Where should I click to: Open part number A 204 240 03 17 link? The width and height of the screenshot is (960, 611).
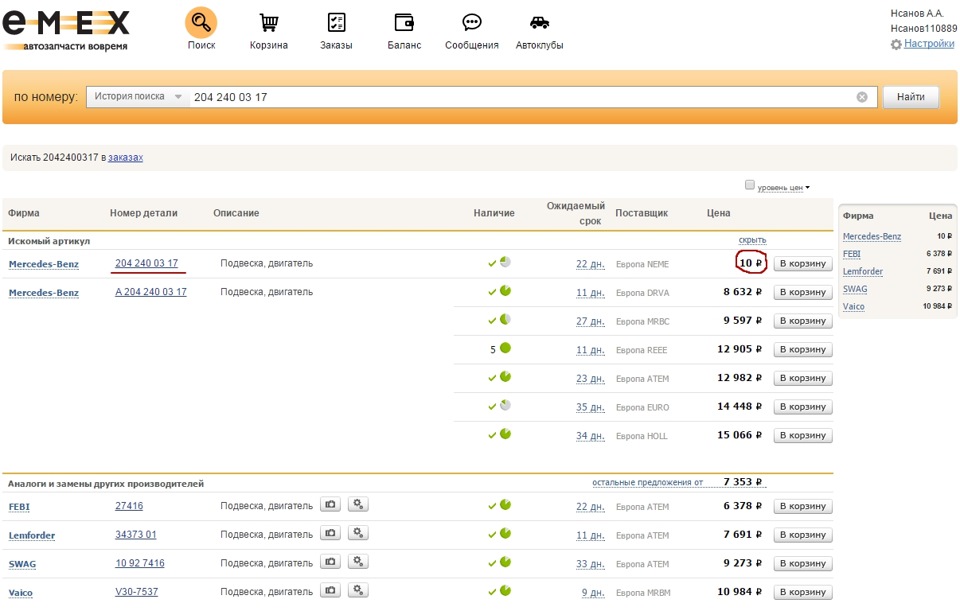point(151,292)
